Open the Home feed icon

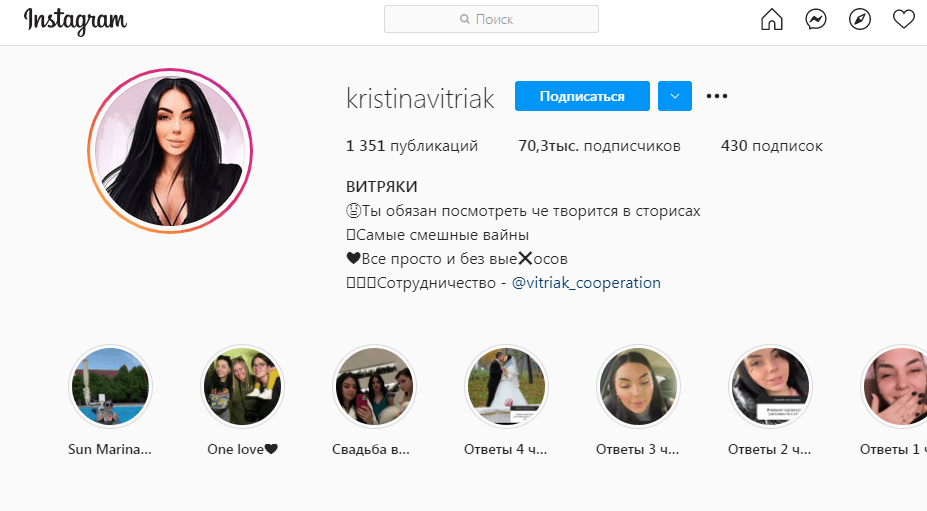[x=772, y=20]
